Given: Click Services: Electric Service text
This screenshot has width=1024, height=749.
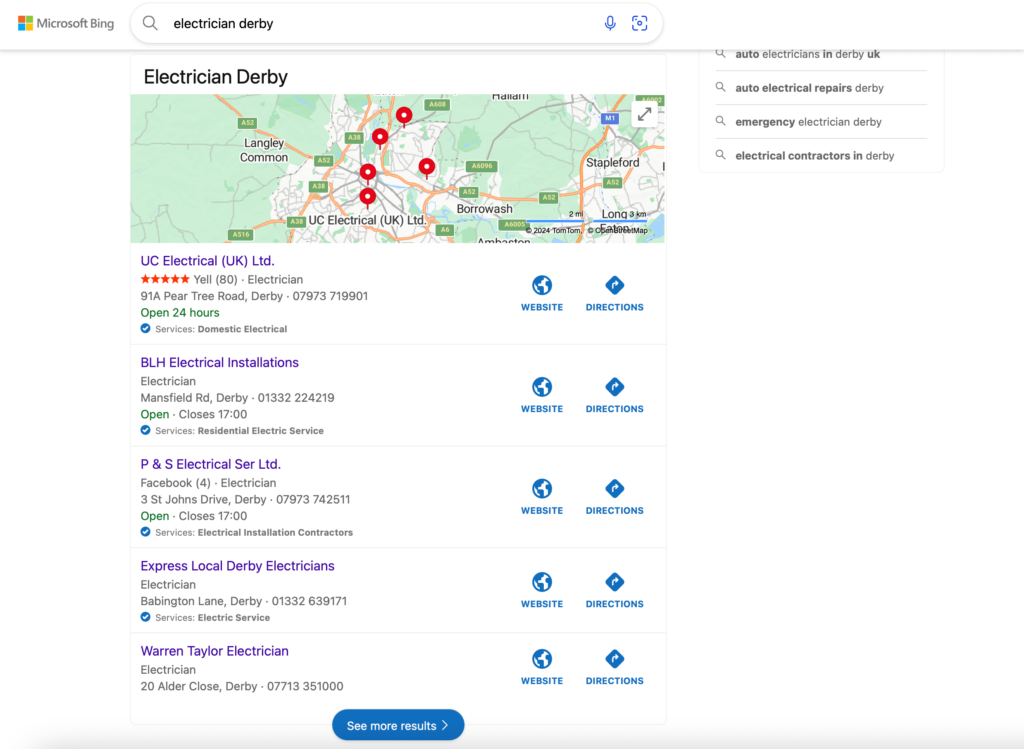Looking at the screenshot, I should 212,618.
